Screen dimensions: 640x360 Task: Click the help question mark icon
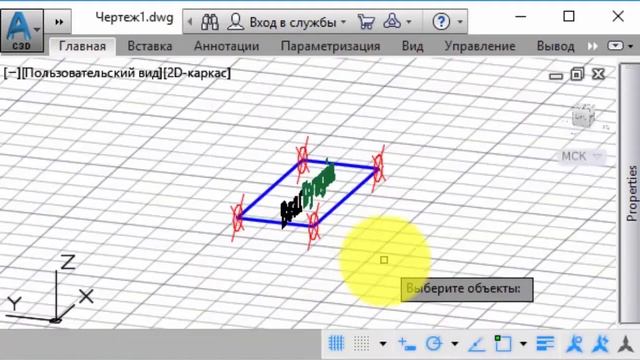[x=441, y=22]
